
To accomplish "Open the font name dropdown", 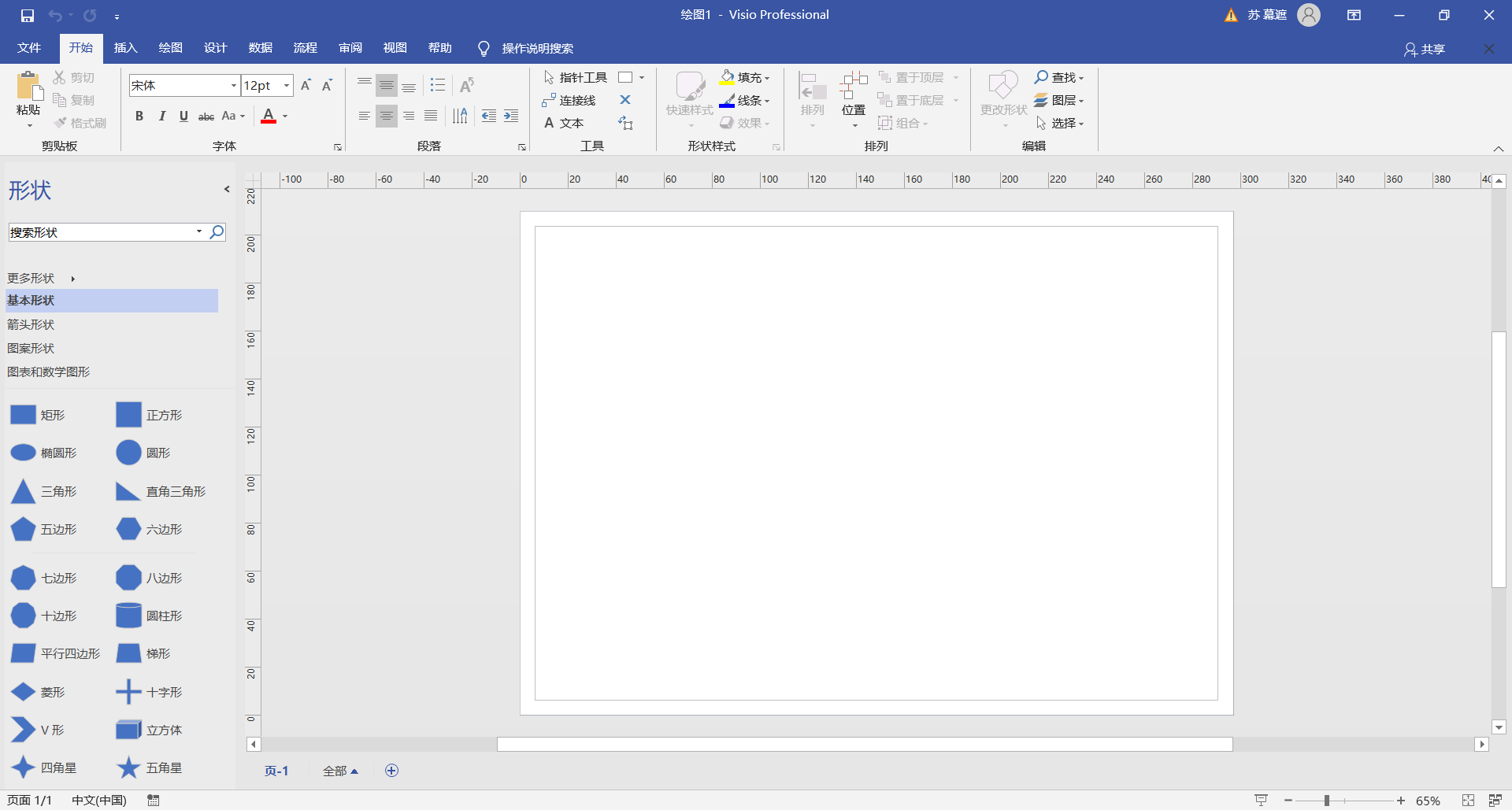I will 234,85.
